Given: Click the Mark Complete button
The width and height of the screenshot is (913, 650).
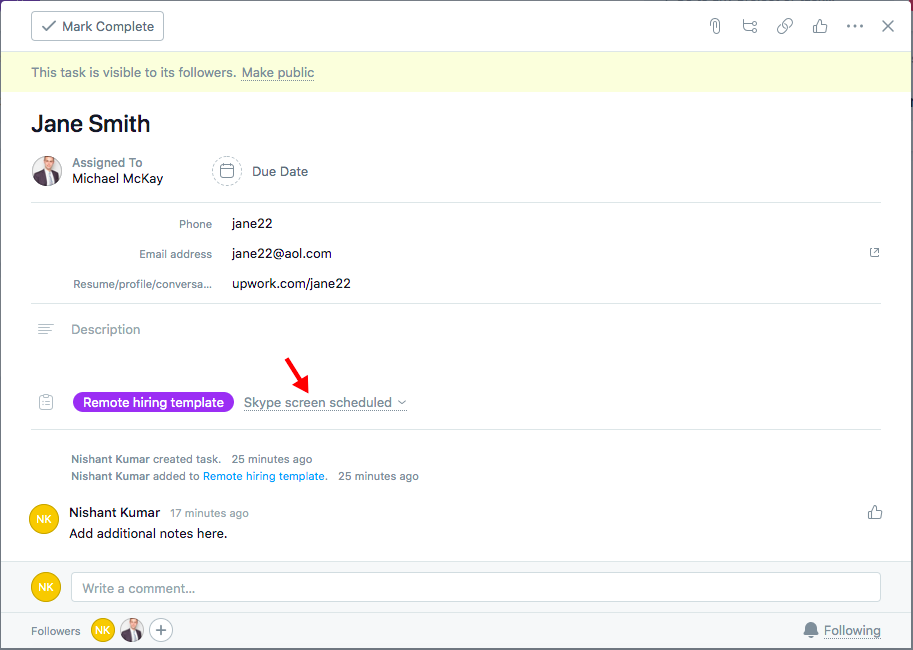Looking at the screenshot, I should [97, 26].
